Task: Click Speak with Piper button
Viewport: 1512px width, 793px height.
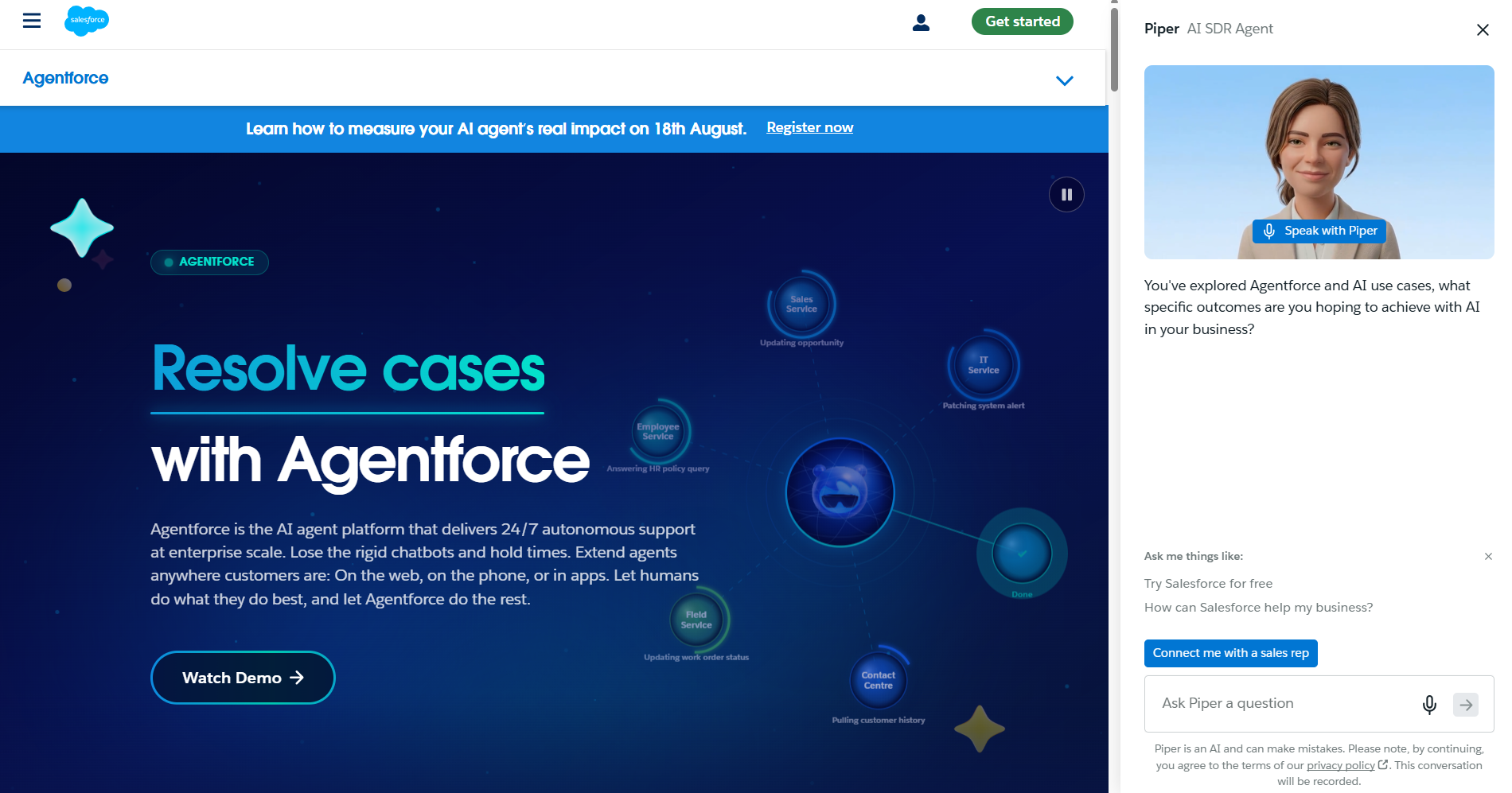Action: click(1319, 231)
